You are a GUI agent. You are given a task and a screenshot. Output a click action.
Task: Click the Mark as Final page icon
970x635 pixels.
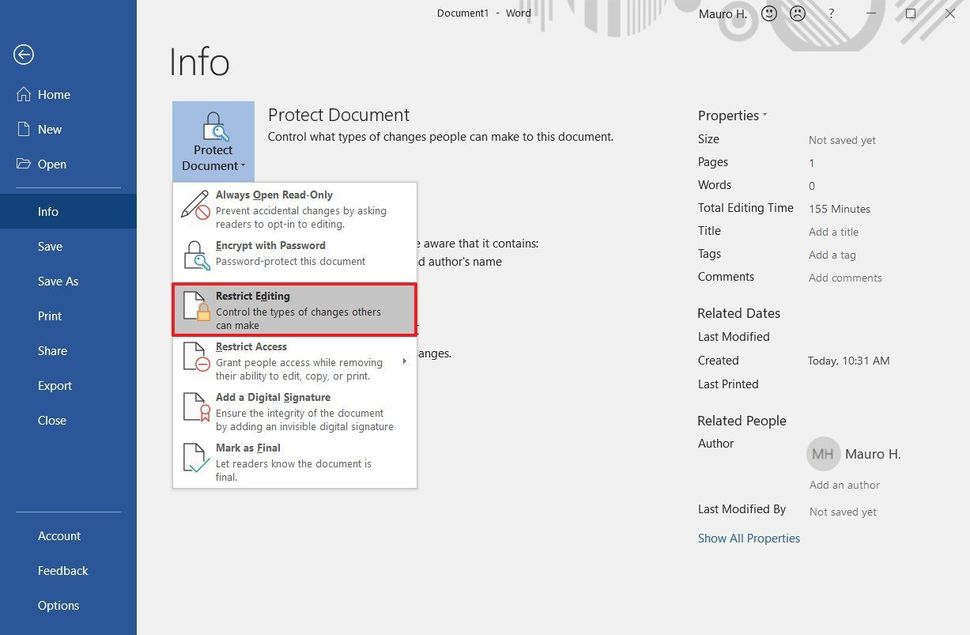[193, 456]
